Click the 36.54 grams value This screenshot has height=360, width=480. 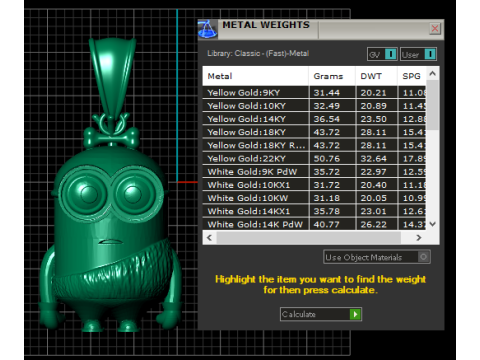pos(326,119)
